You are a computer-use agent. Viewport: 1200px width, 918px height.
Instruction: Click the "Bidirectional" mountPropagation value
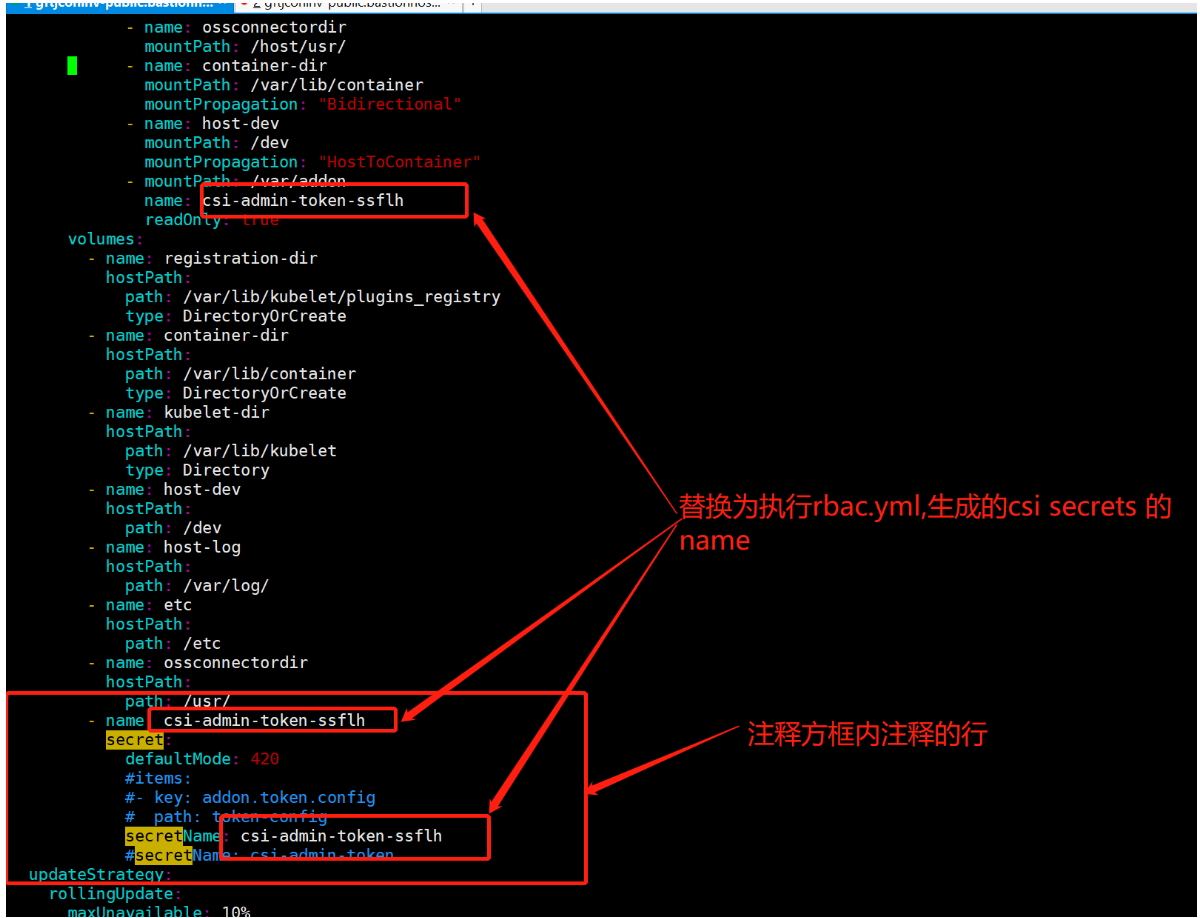(389, 104)
